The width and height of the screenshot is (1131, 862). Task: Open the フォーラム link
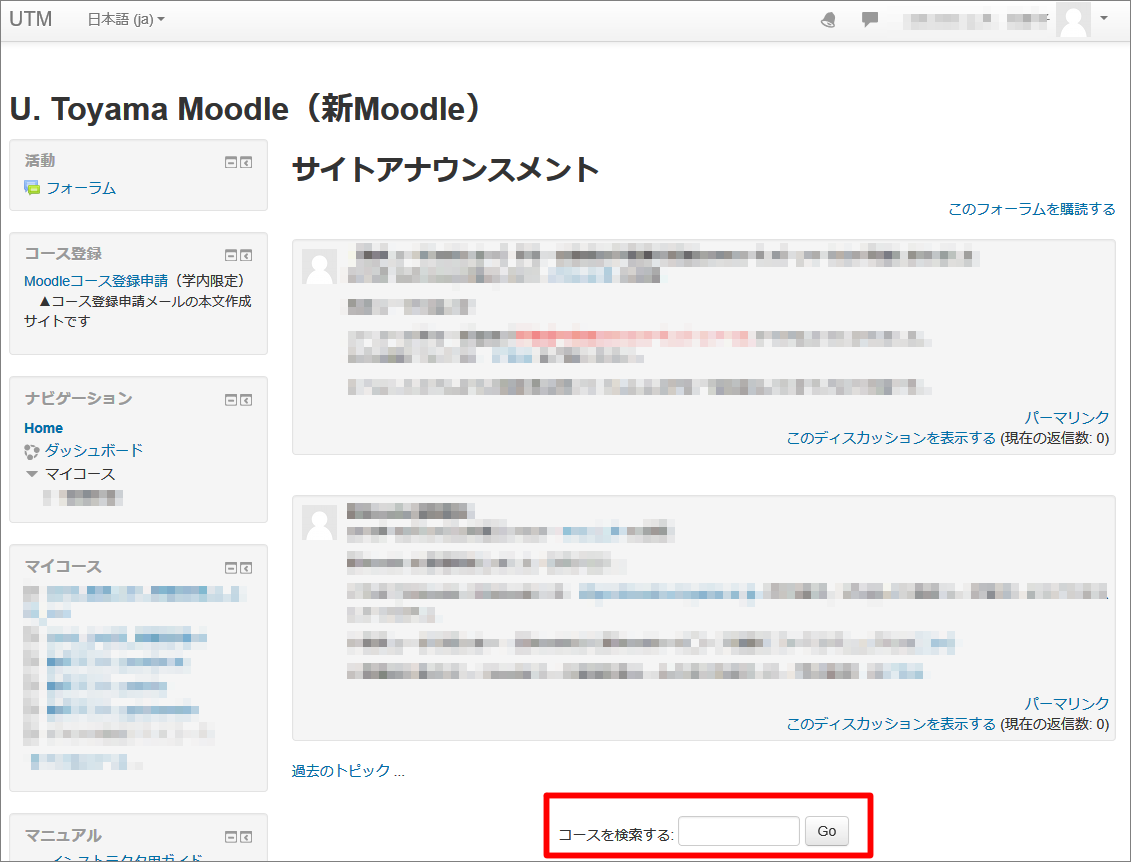pos(81,188)
